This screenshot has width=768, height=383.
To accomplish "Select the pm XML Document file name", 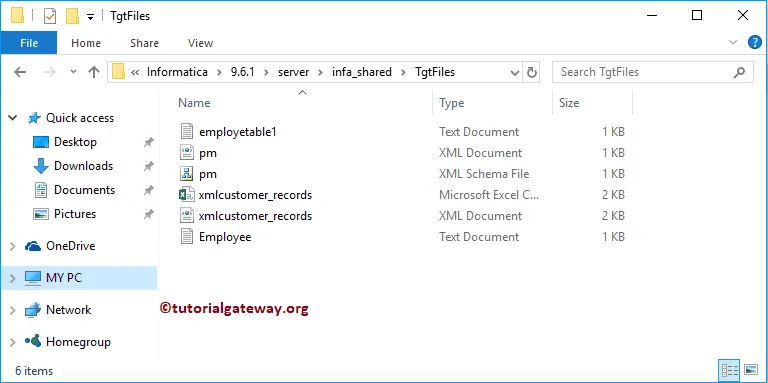I will (x=208, y=153).
